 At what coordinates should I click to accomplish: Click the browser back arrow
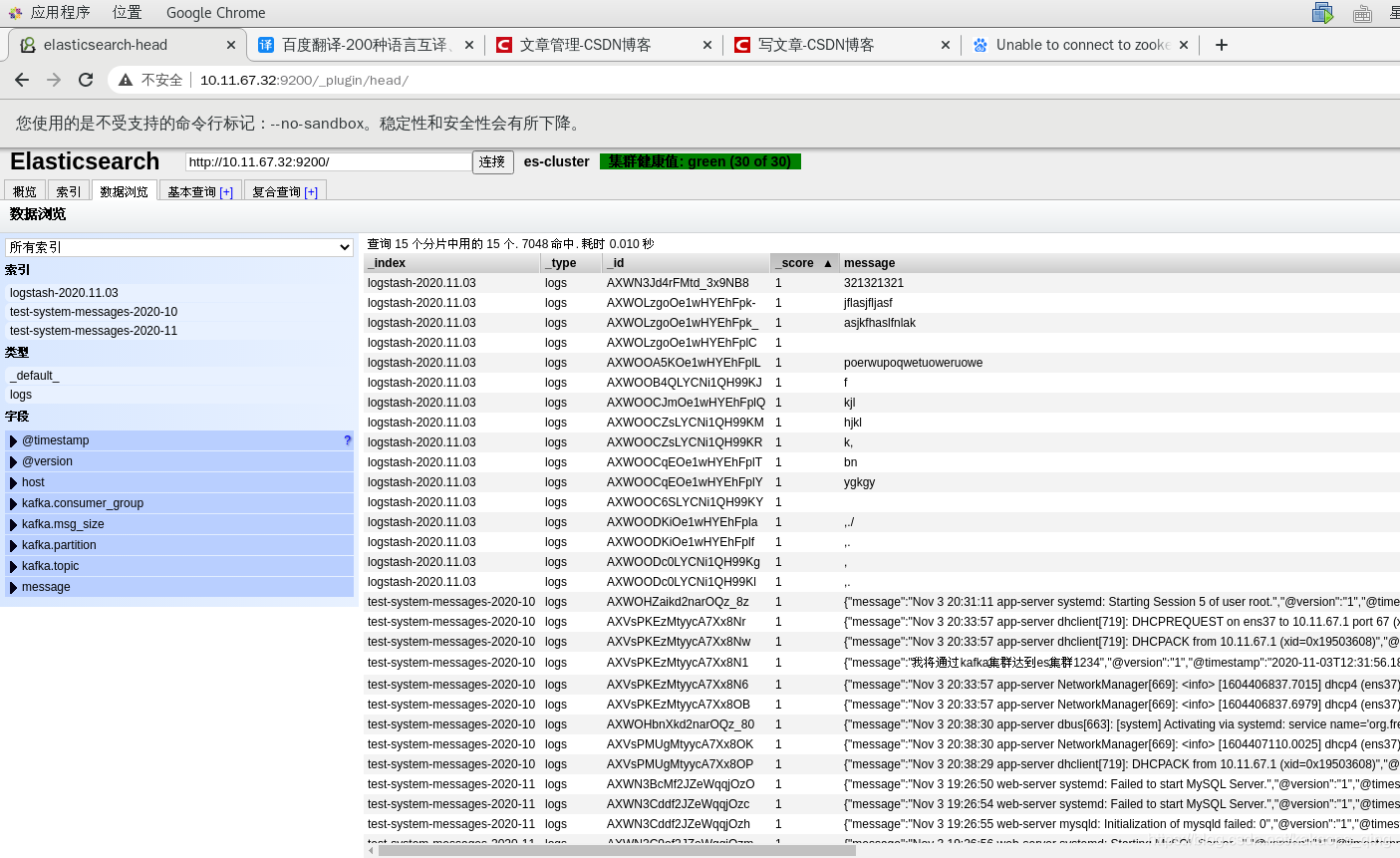[22, 80]
